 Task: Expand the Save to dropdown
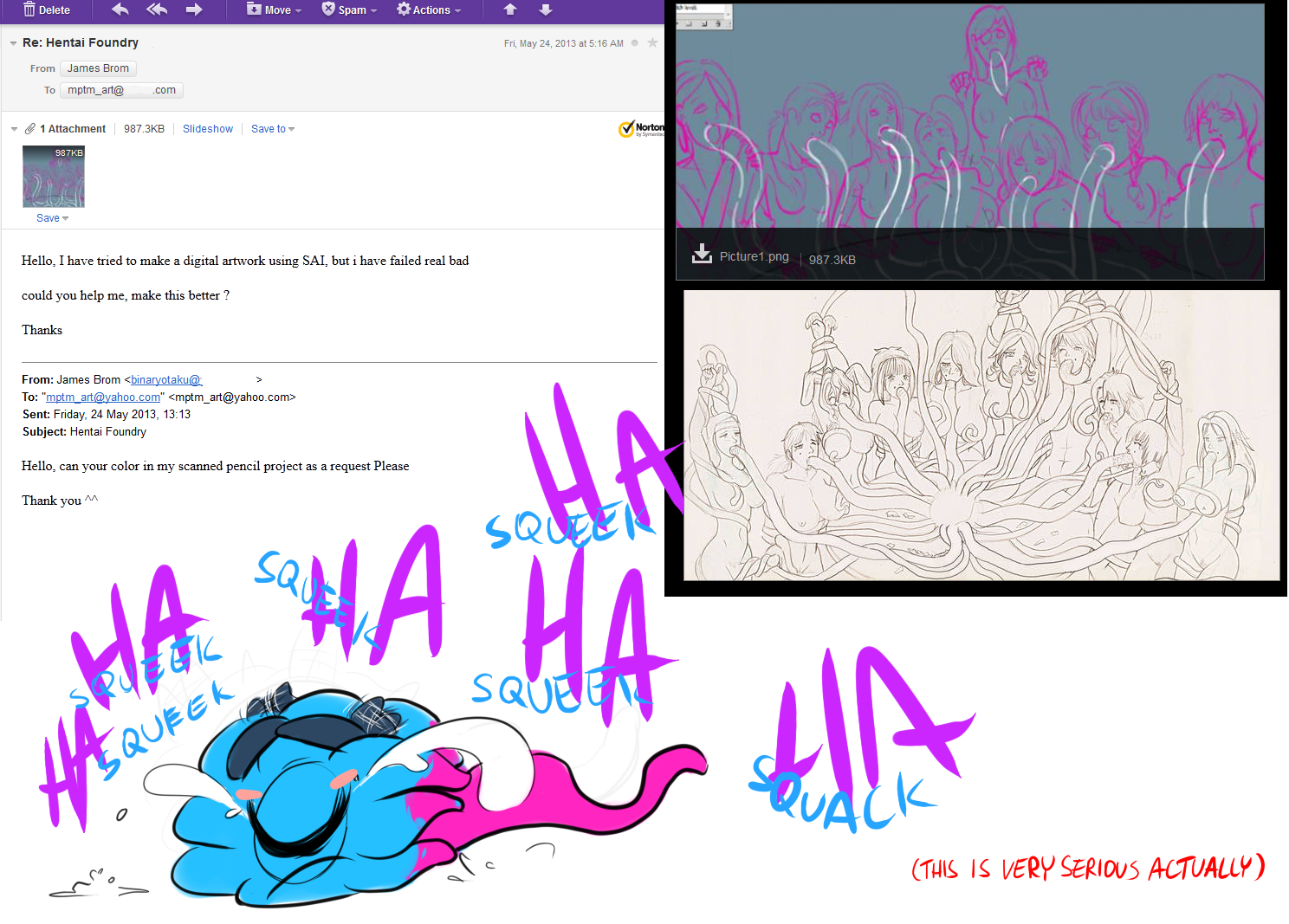(x=273, y=129)
